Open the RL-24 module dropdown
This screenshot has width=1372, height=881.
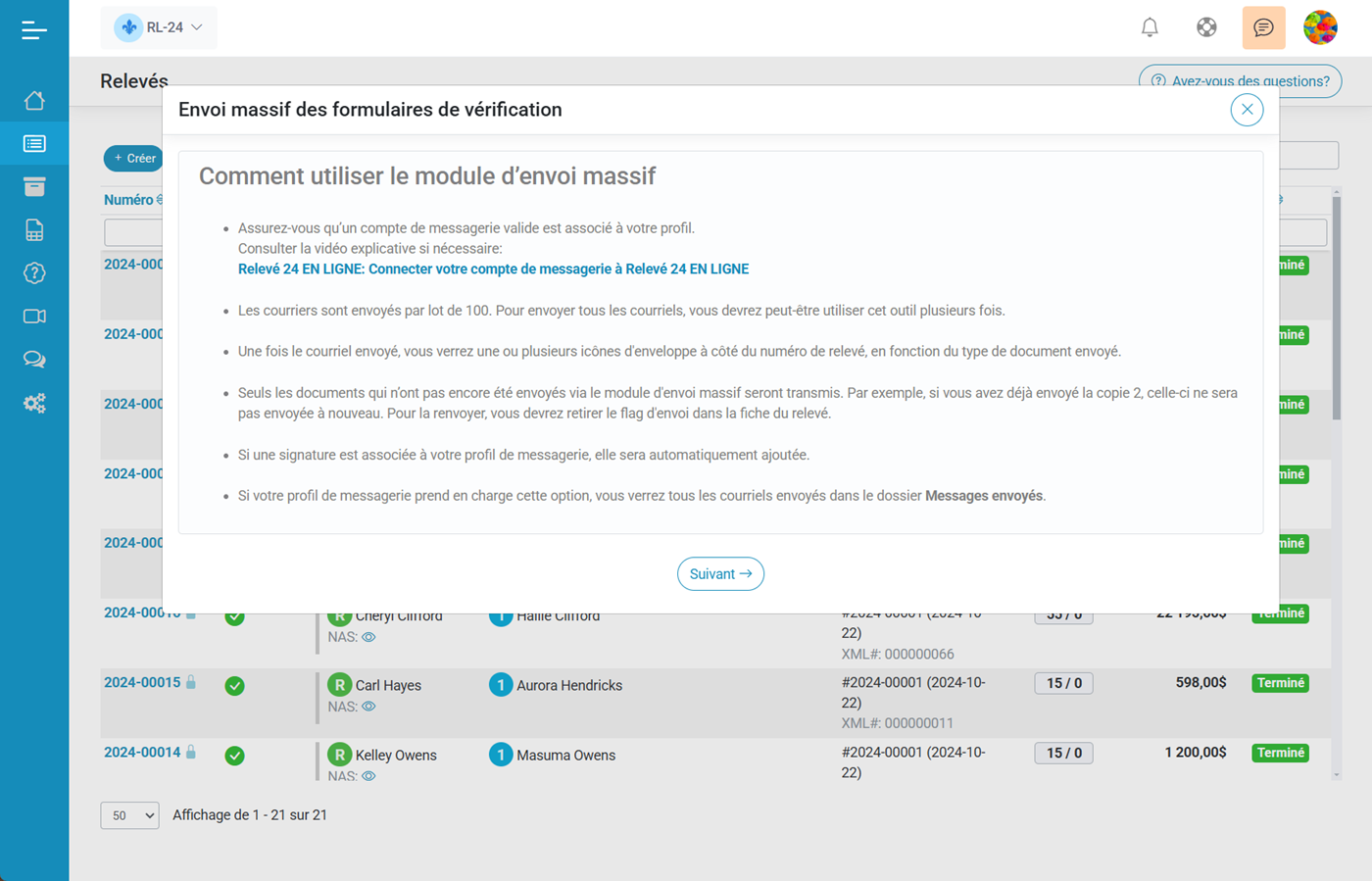[x=160, y=27]
